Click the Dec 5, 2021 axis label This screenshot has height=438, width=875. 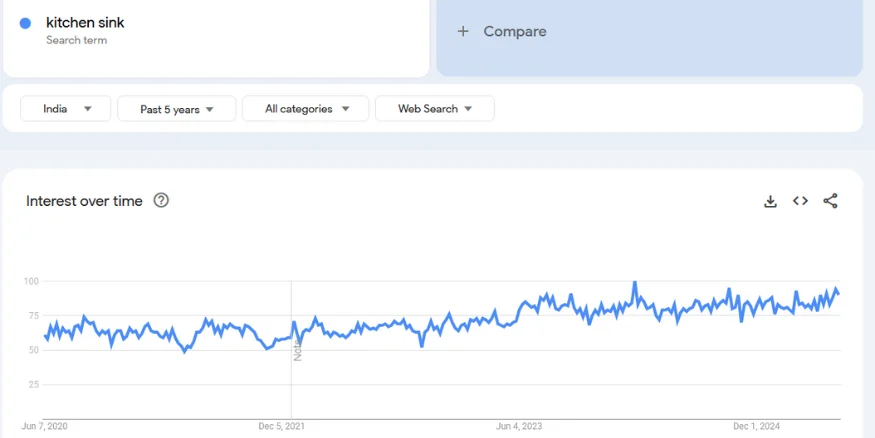point(281,426)
